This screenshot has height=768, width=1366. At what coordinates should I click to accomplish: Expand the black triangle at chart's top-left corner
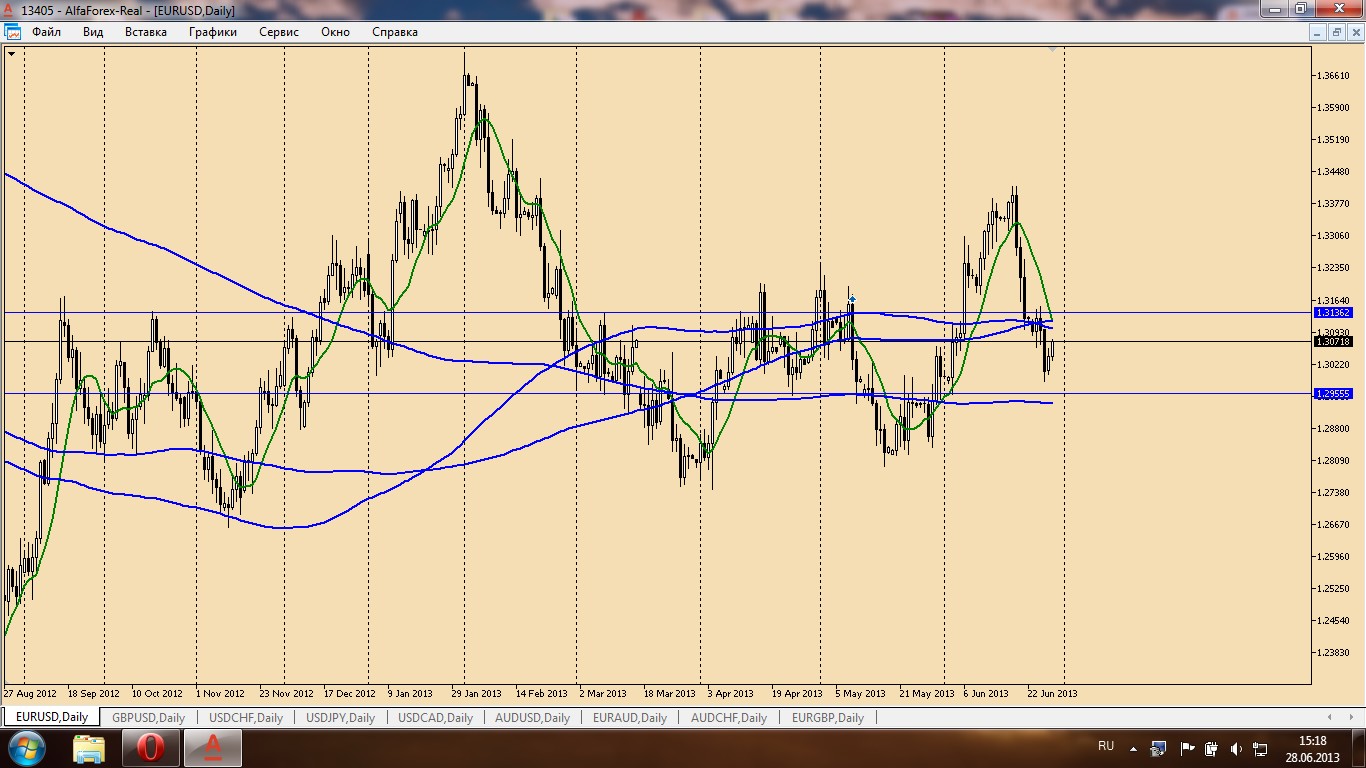point(11,54)
